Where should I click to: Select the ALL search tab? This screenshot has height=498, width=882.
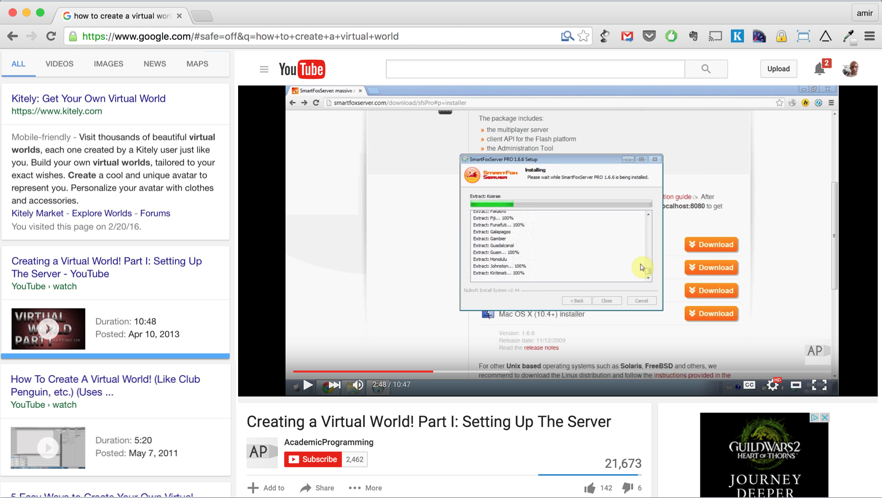(19, 64)
